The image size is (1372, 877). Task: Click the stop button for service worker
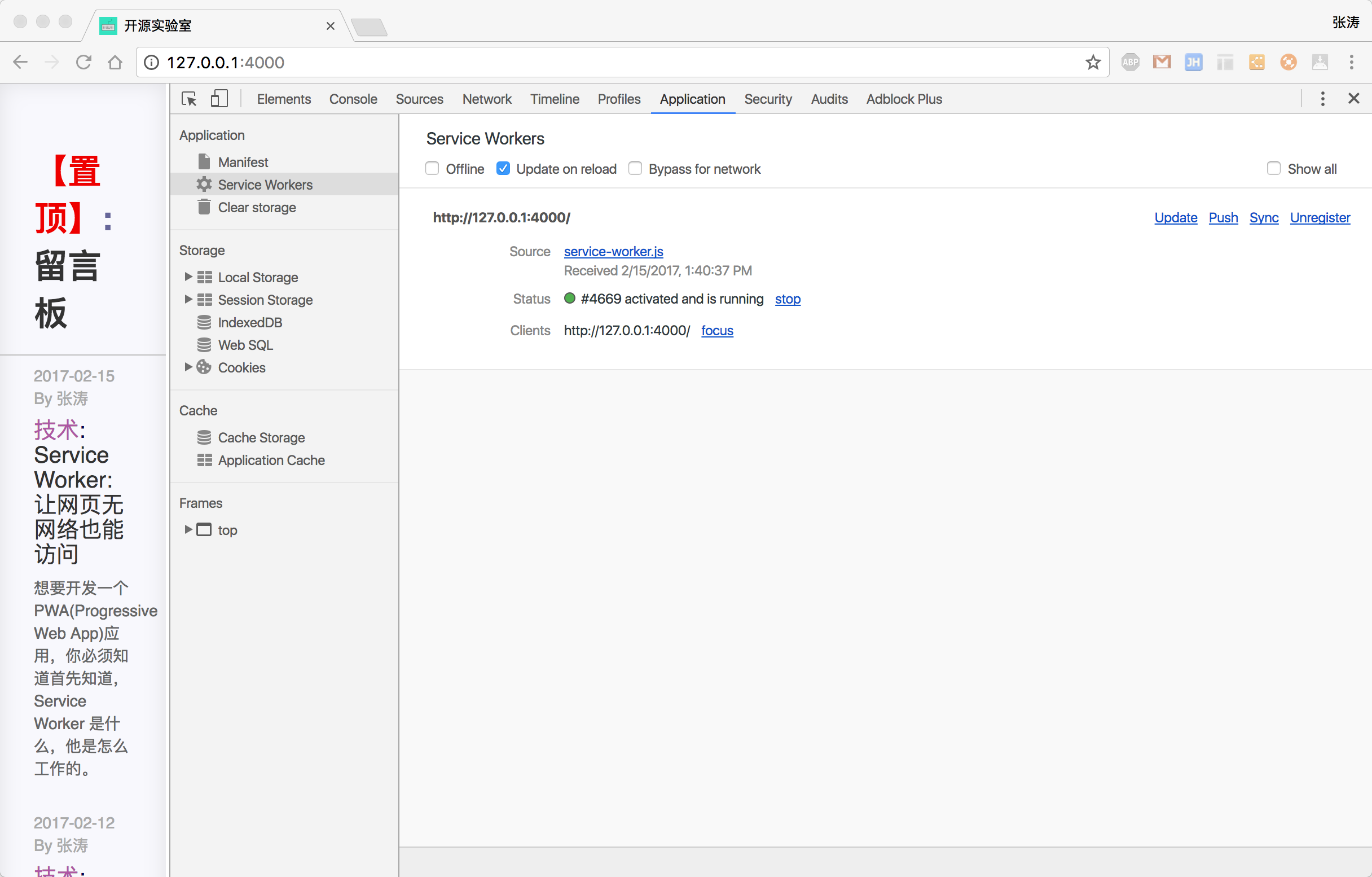click(789, 298)
